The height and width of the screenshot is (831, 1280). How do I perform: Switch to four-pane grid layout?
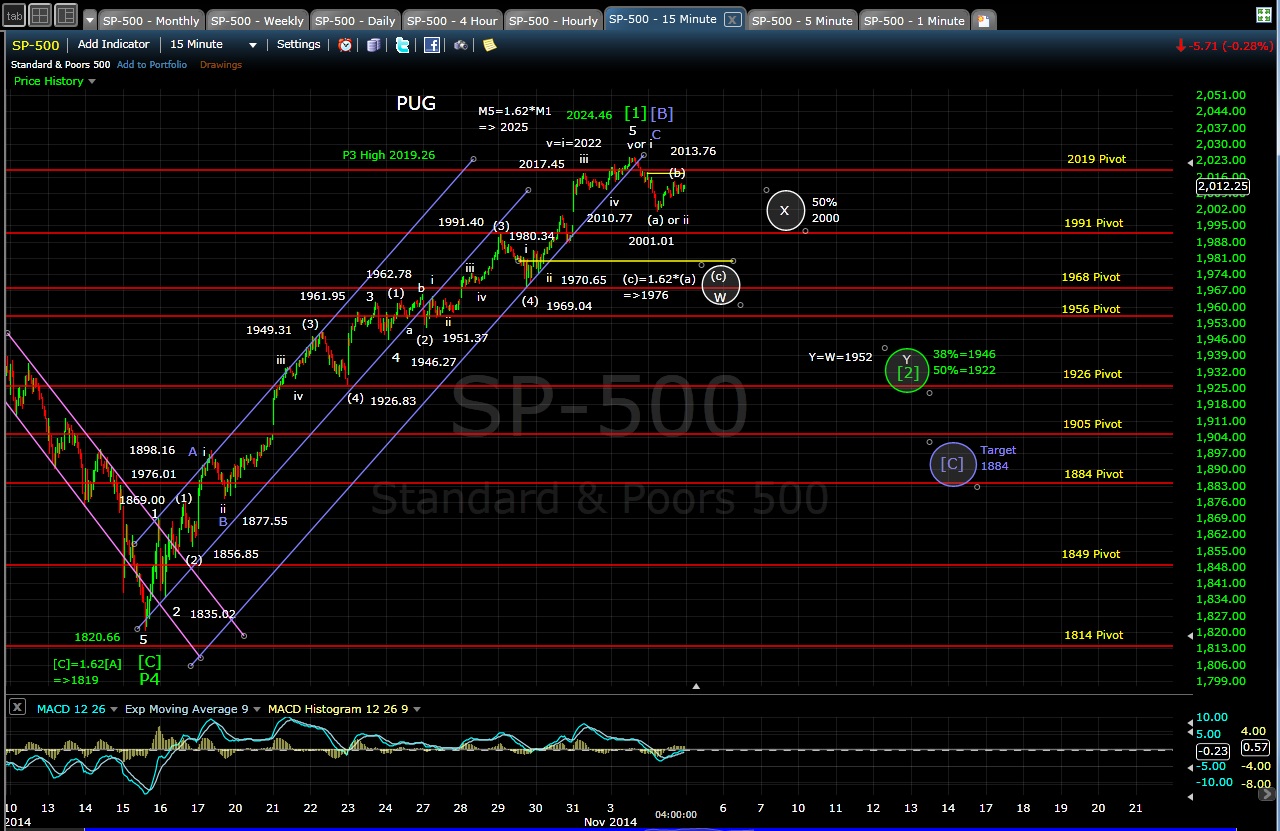click(x=39, y=15)
